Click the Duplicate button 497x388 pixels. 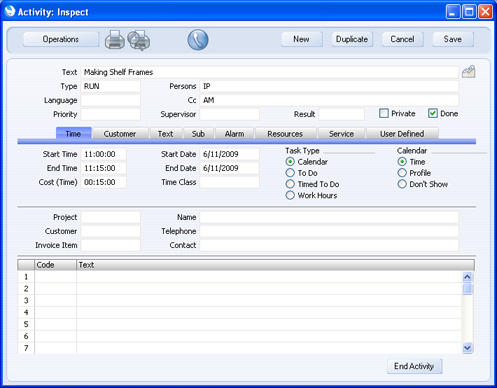tap(352, 39)
